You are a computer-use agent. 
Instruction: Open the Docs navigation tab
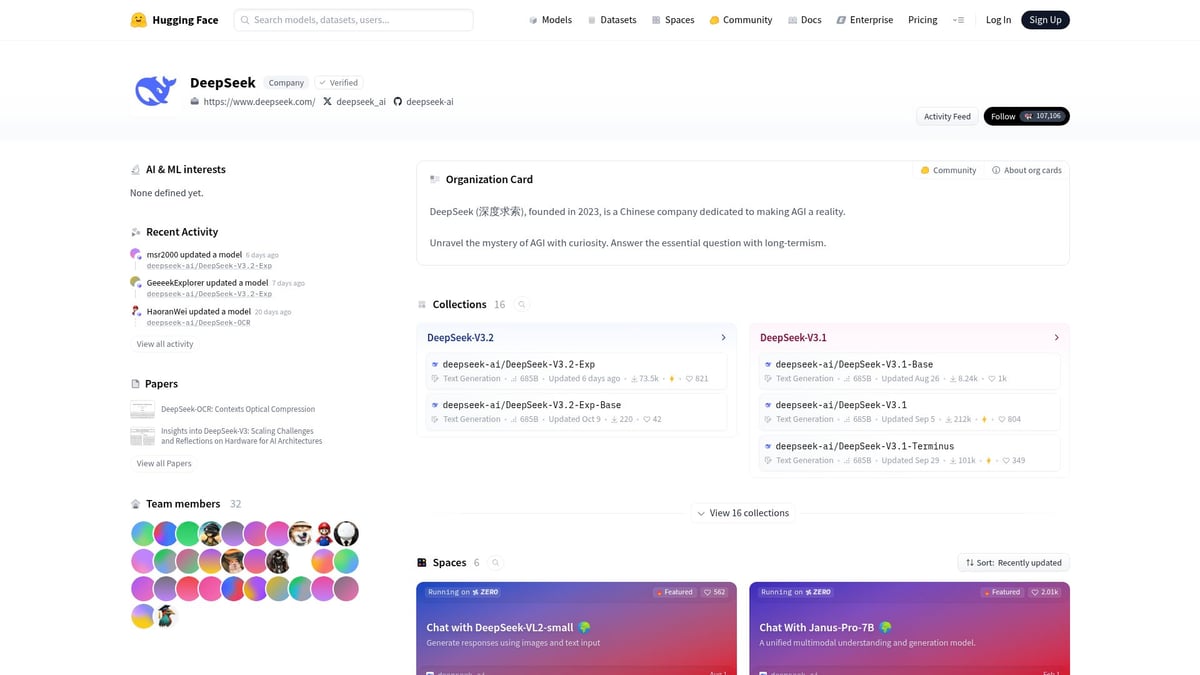[x=805, y=20]
